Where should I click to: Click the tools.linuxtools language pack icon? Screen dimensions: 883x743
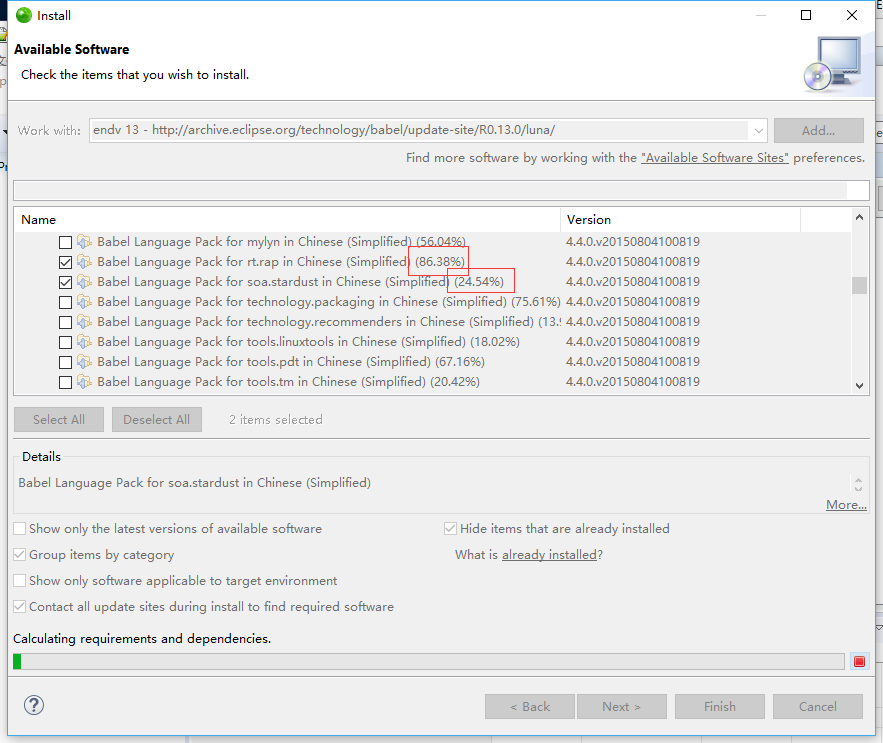[84, 342]
